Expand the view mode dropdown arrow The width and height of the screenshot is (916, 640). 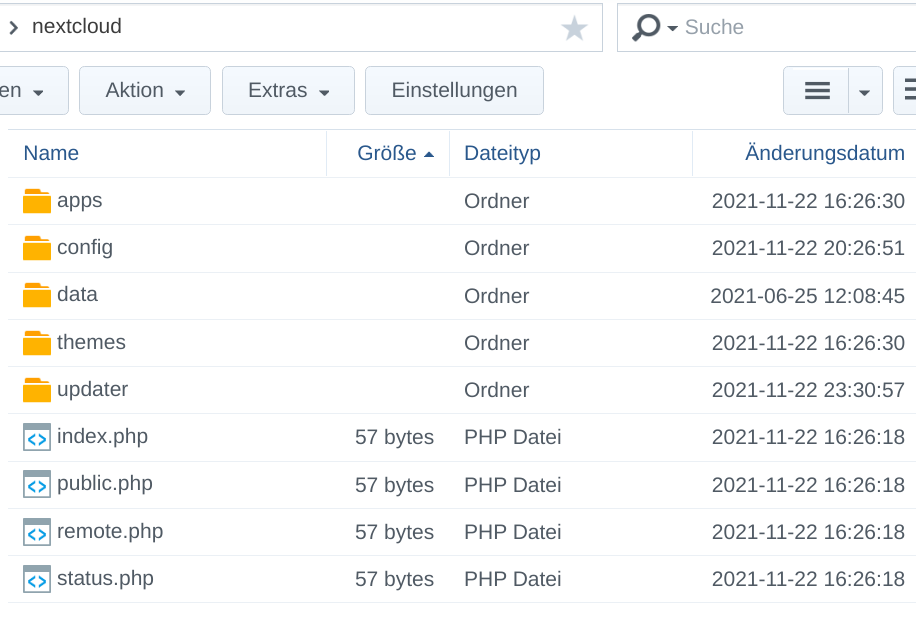tap(865, 92)
